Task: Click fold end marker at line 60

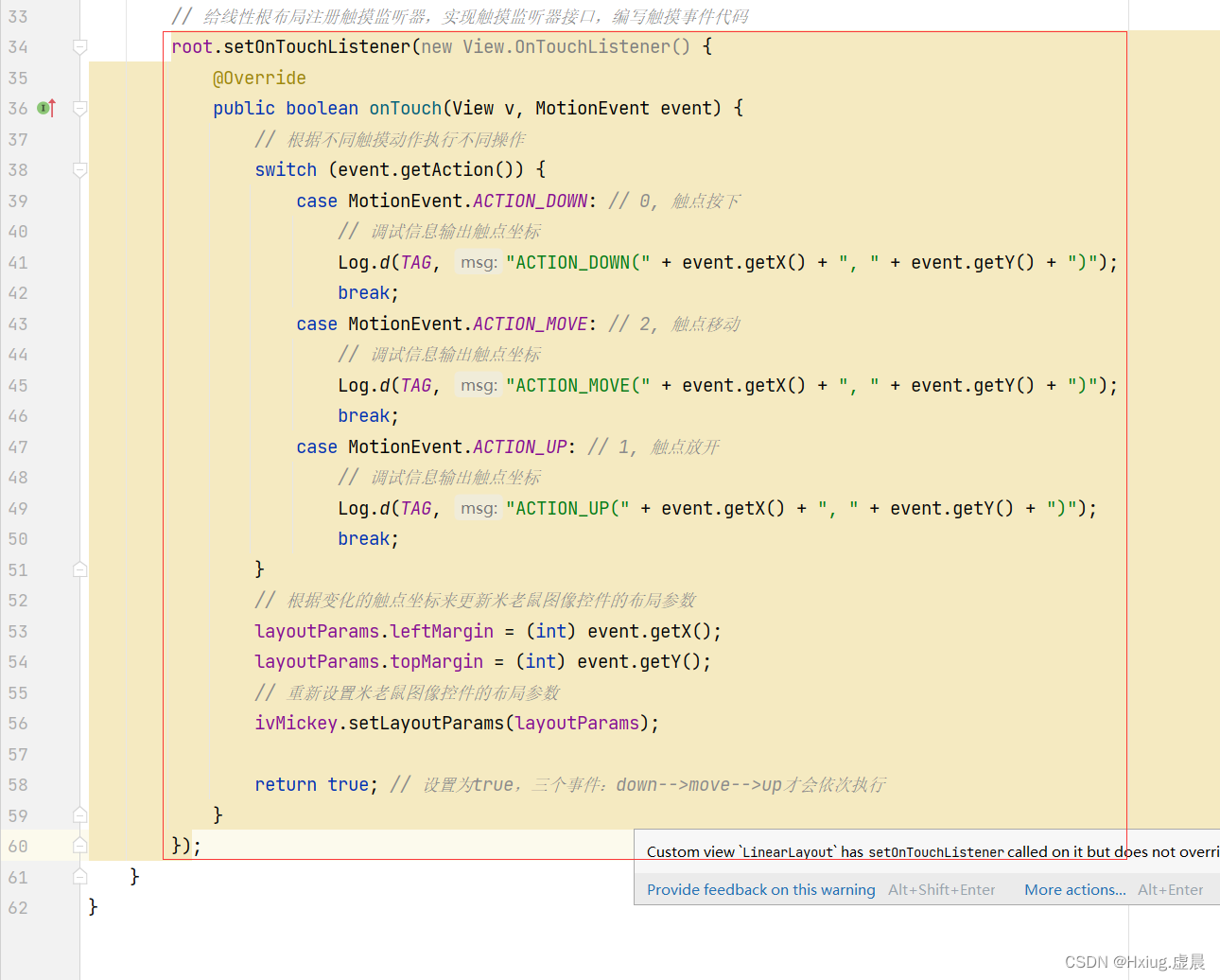Action: coord(80,846)
